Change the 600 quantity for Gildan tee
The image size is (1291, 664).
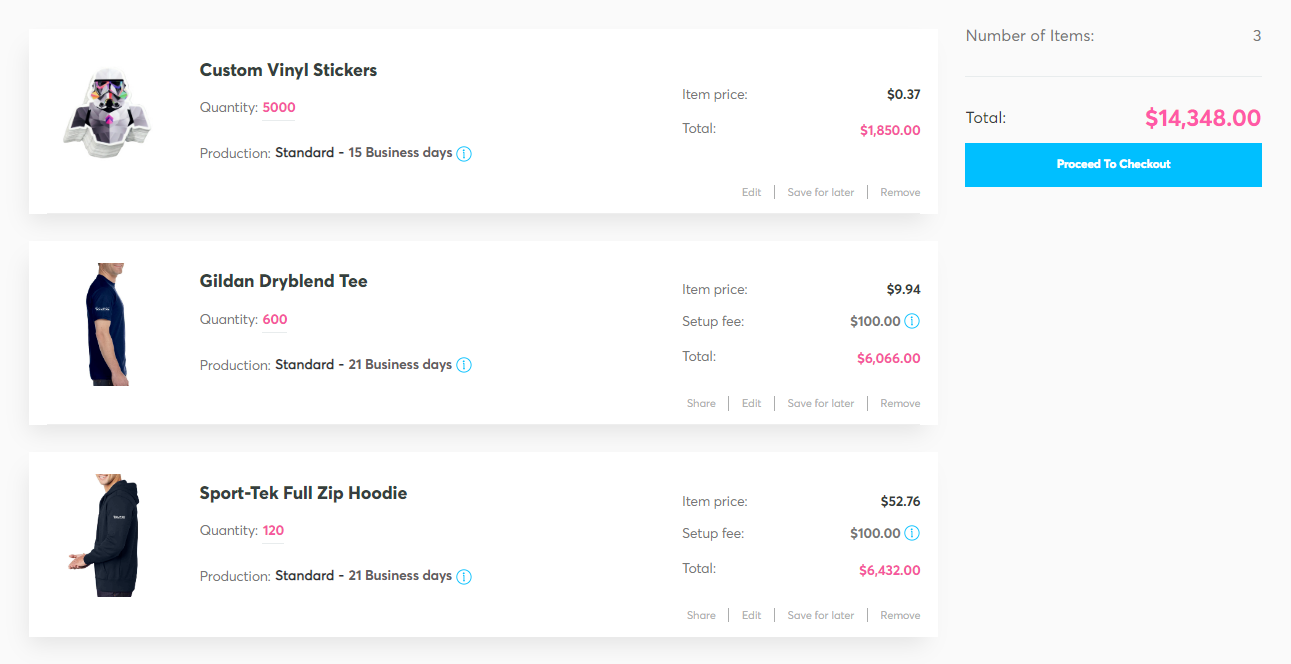click(275, 320)
